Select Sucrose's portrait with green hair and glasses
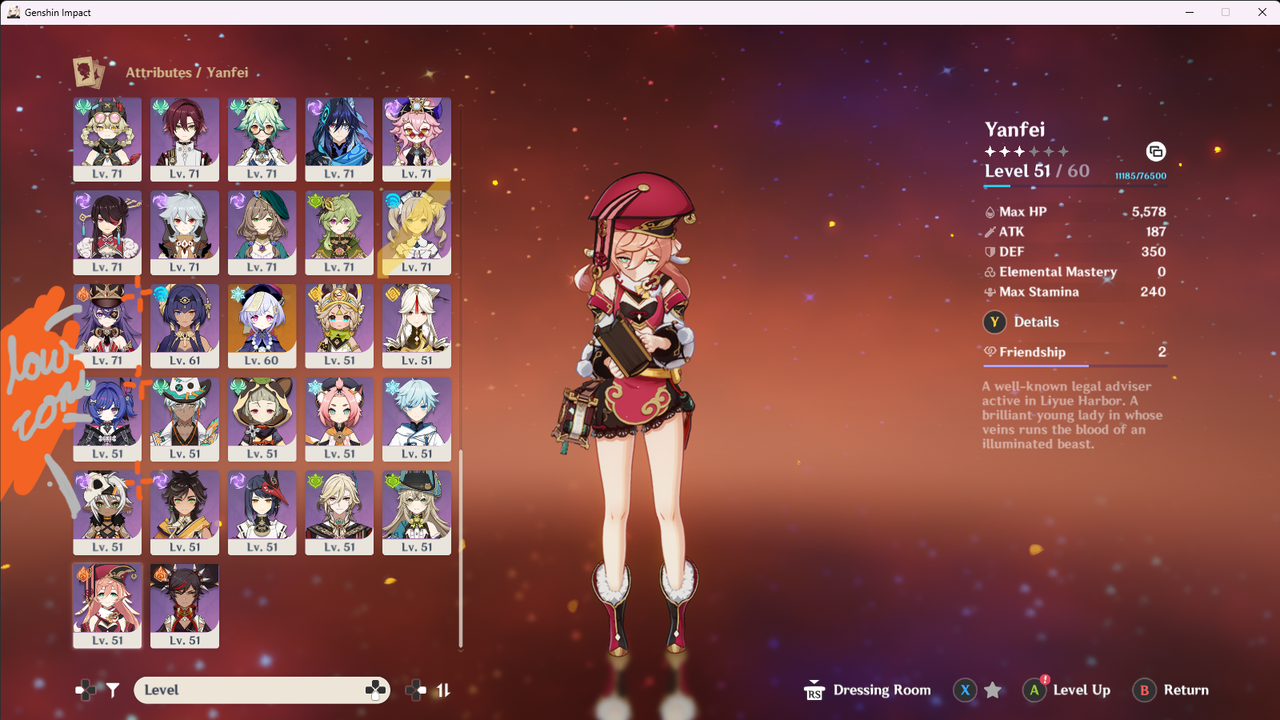This screenshot has height=720, width=1280. pos(262,139)
